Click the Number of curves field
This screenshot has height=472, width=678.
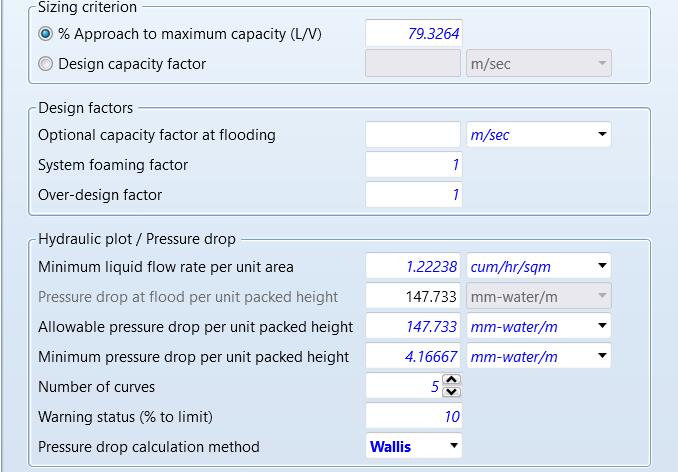403,387
